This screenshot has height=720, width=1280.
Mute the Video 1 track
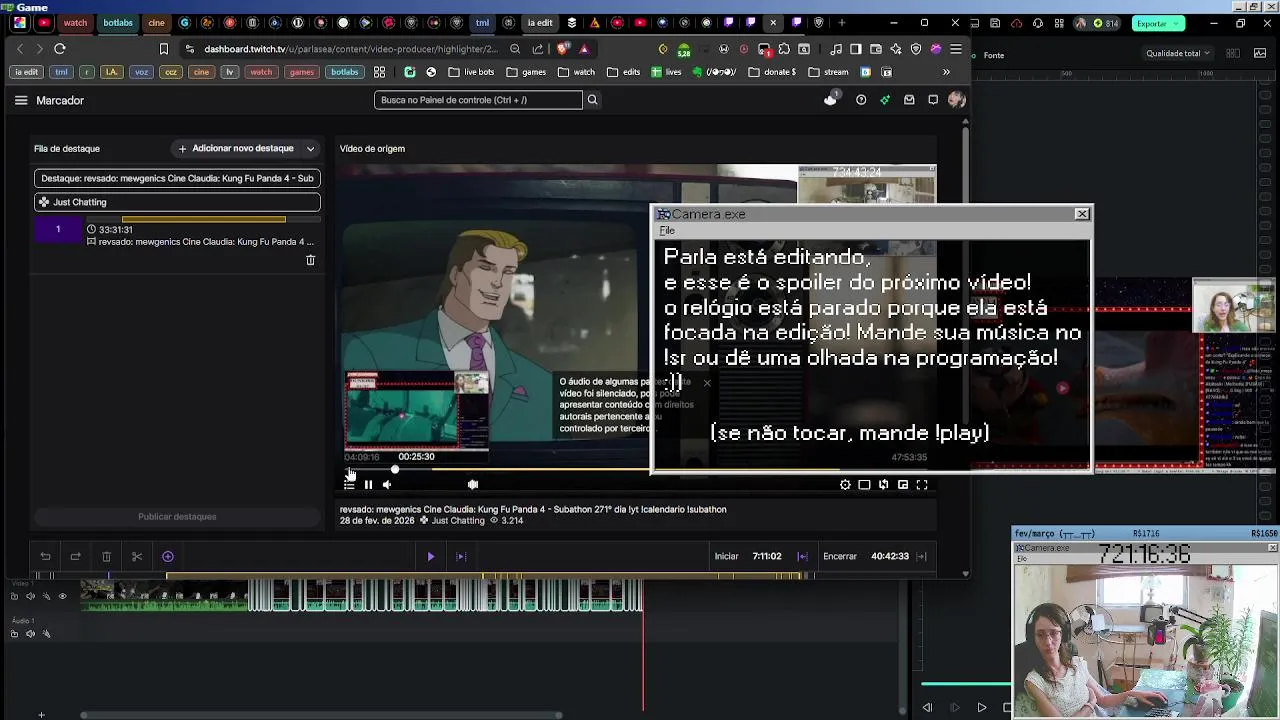pyautogui.click(x=30, y=597)
